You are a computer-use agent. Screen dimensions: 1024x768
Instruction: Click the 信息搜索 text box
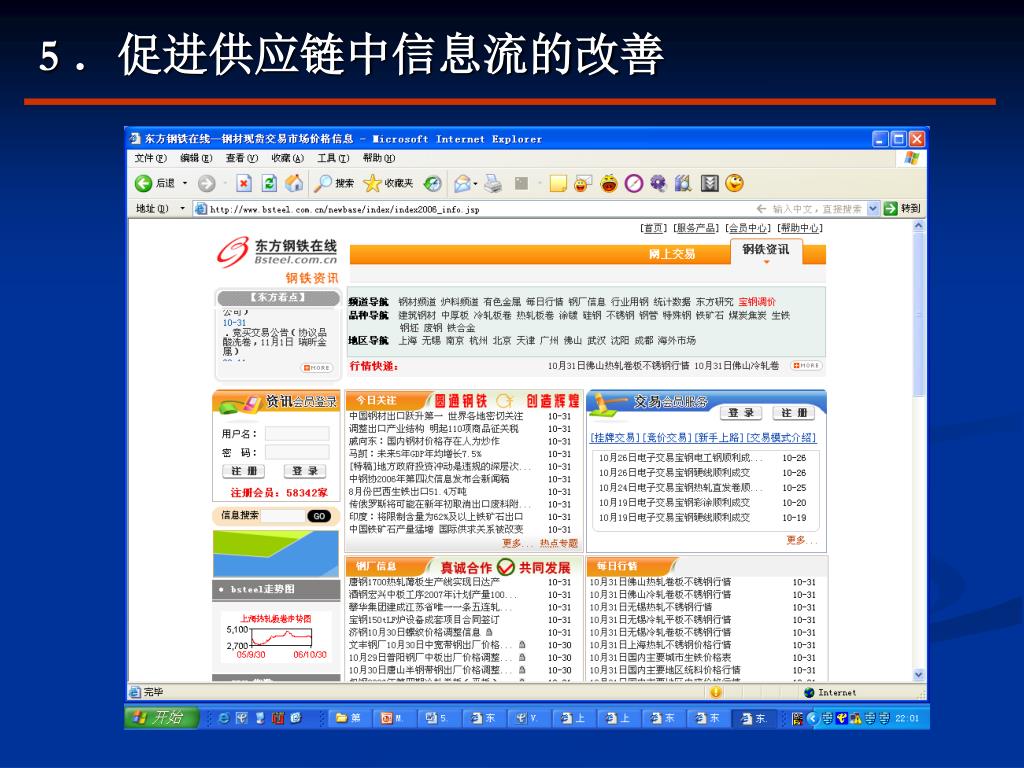pos(282,516)
